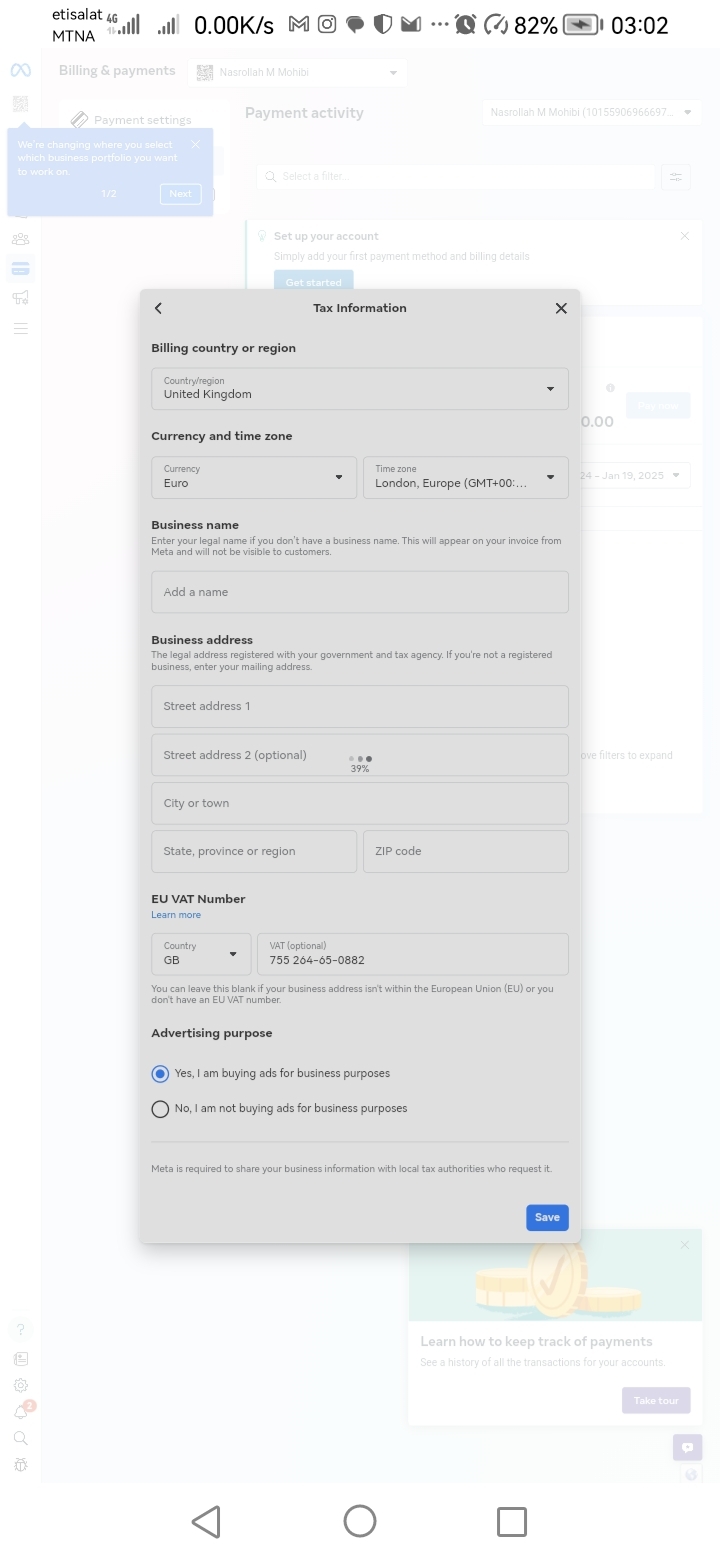Viewport: 720px width, 1560px height.
Task: Click the Save button
Action: [547, 1217]
